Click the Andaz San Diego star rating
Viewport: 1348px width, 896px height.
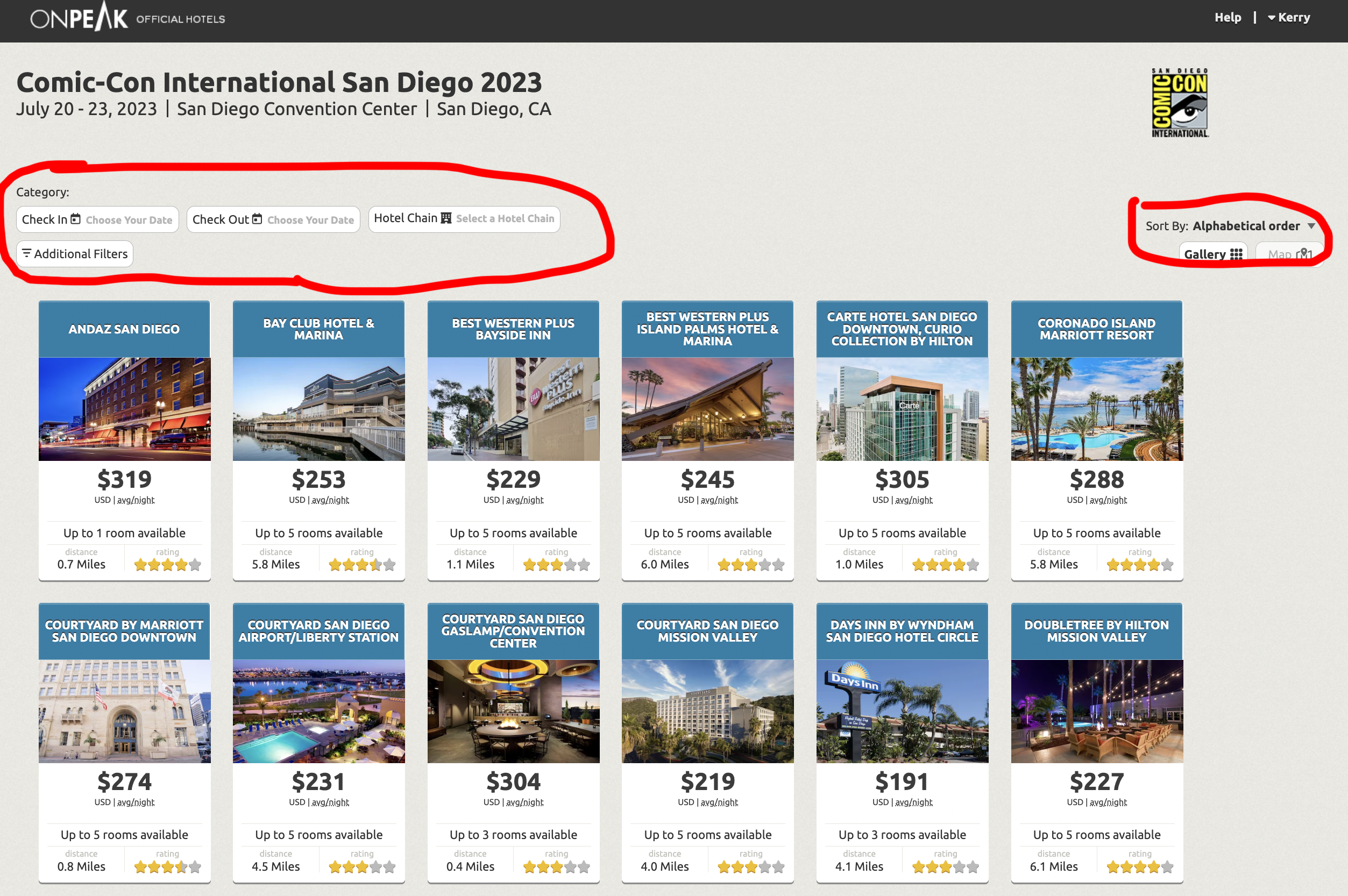[167, 565]
